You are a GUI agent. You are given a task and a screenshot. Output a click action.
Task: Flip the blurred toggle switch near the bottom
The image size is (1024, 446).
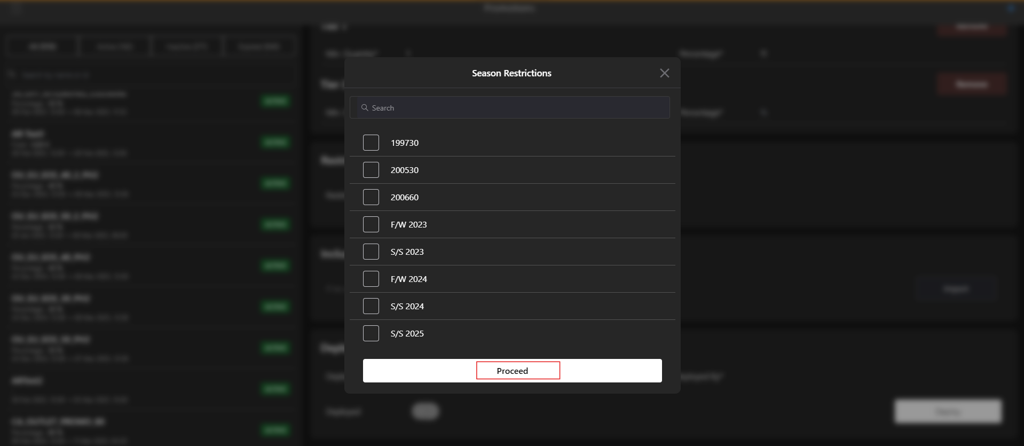[425, 411]
